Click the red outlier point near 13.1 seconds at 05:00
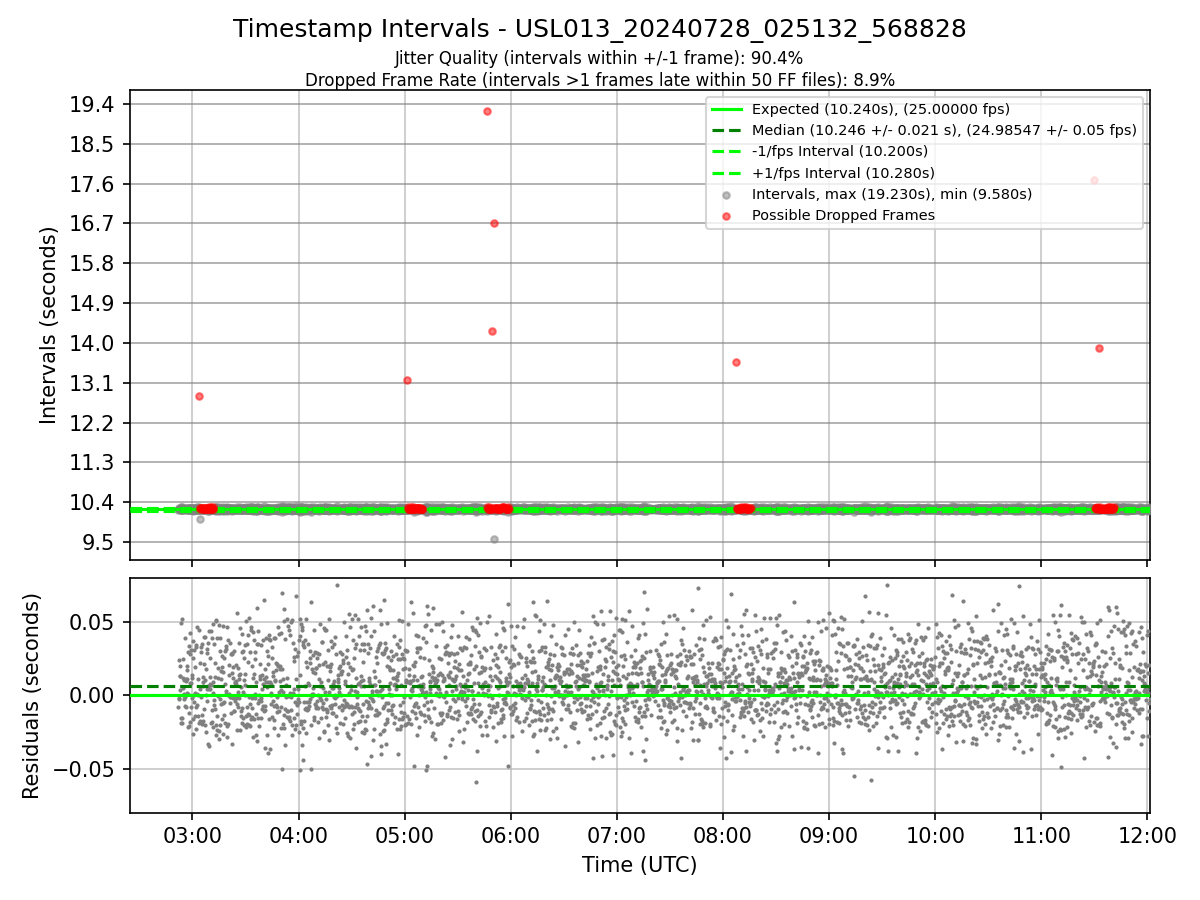Viewport: 1200px width, 900px height. (407, 380)
